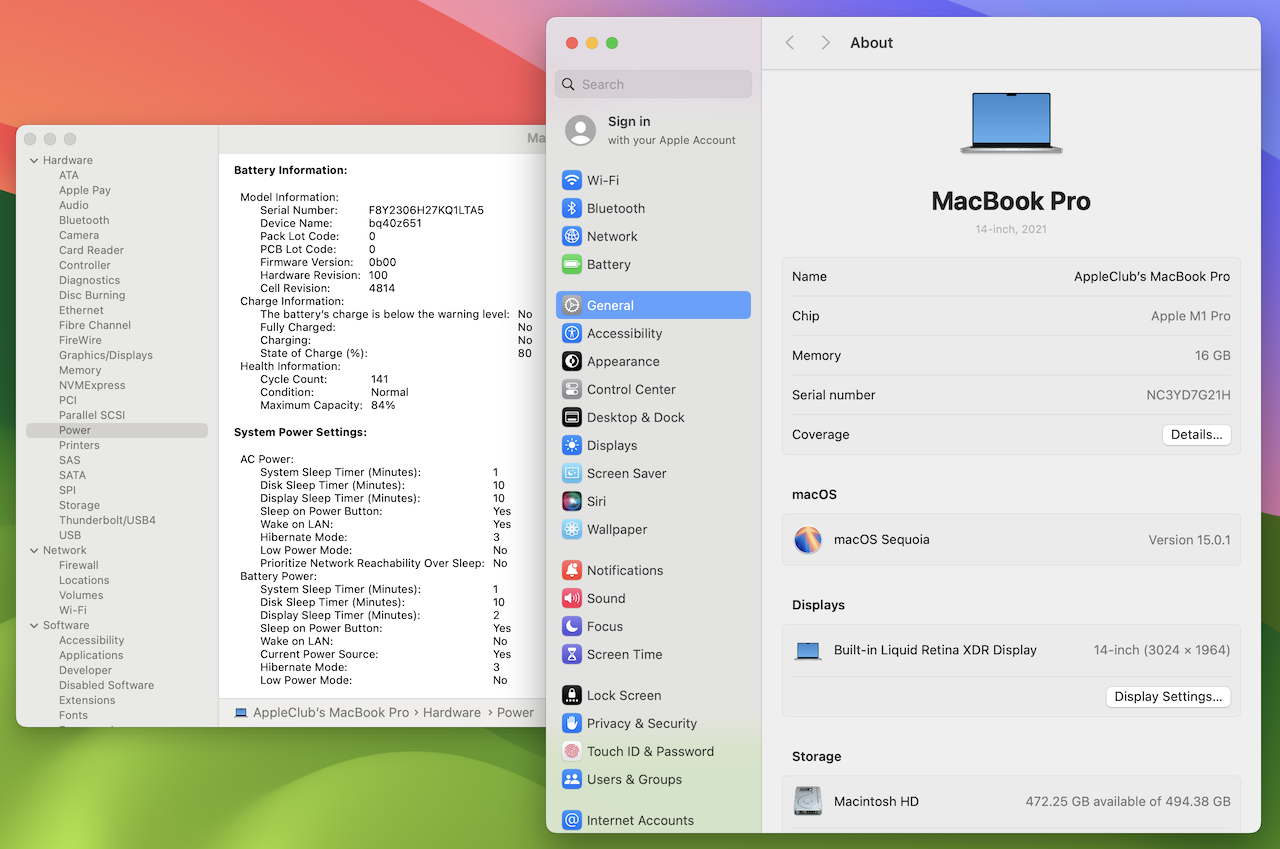Viewport: 1280px width, 849px height.
Task: Click the Users & Groups icon
Action: [x=572, y=779]
